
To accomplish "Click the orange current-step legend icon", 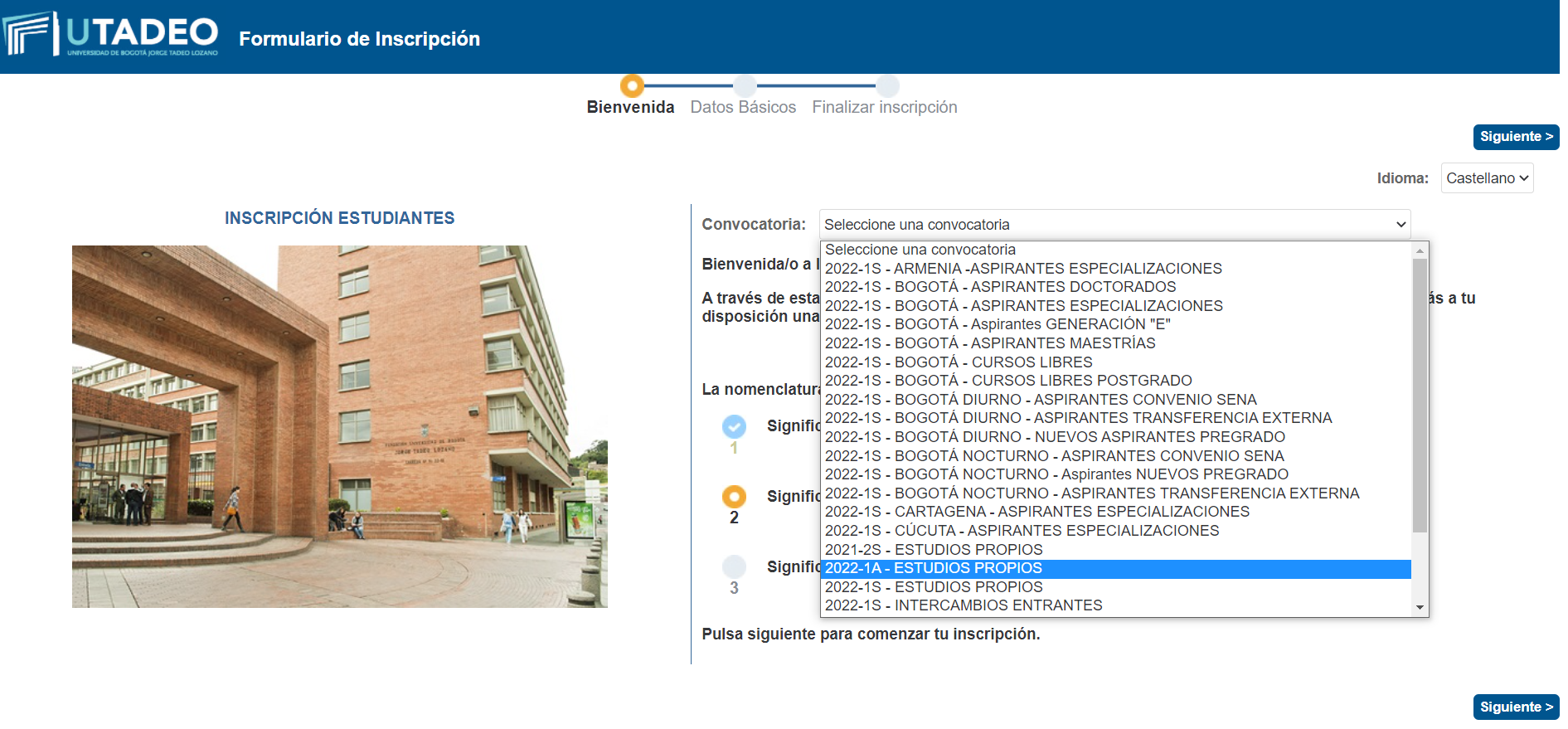I will pos(734,497).
